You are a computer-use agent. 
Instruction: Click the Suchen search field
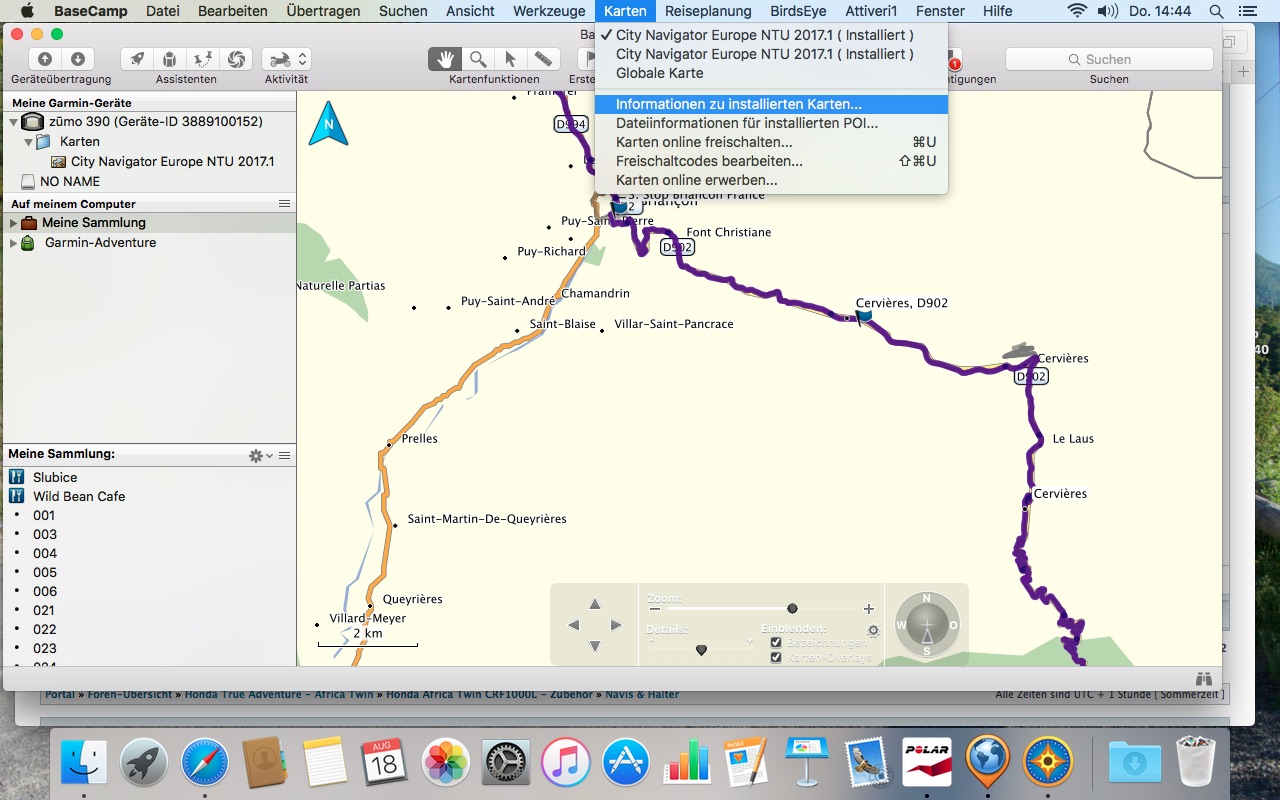(1109, 59)
